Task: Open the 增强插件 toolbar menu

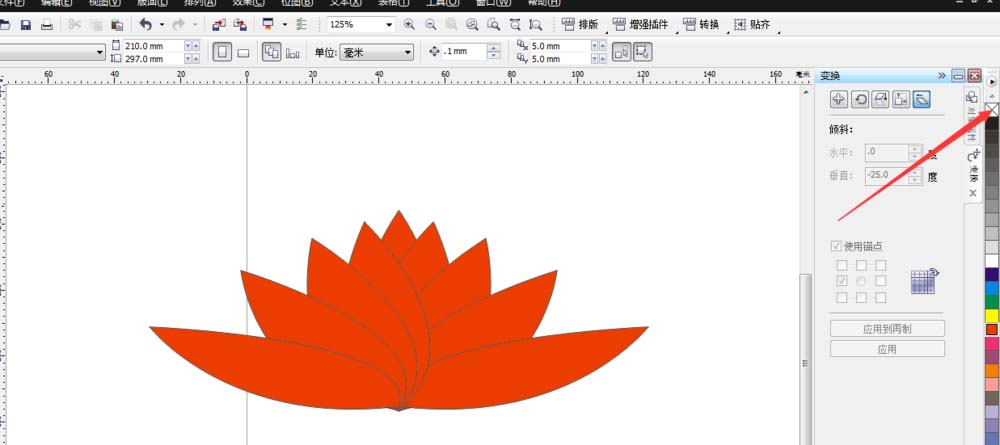Action: point(642,24)
